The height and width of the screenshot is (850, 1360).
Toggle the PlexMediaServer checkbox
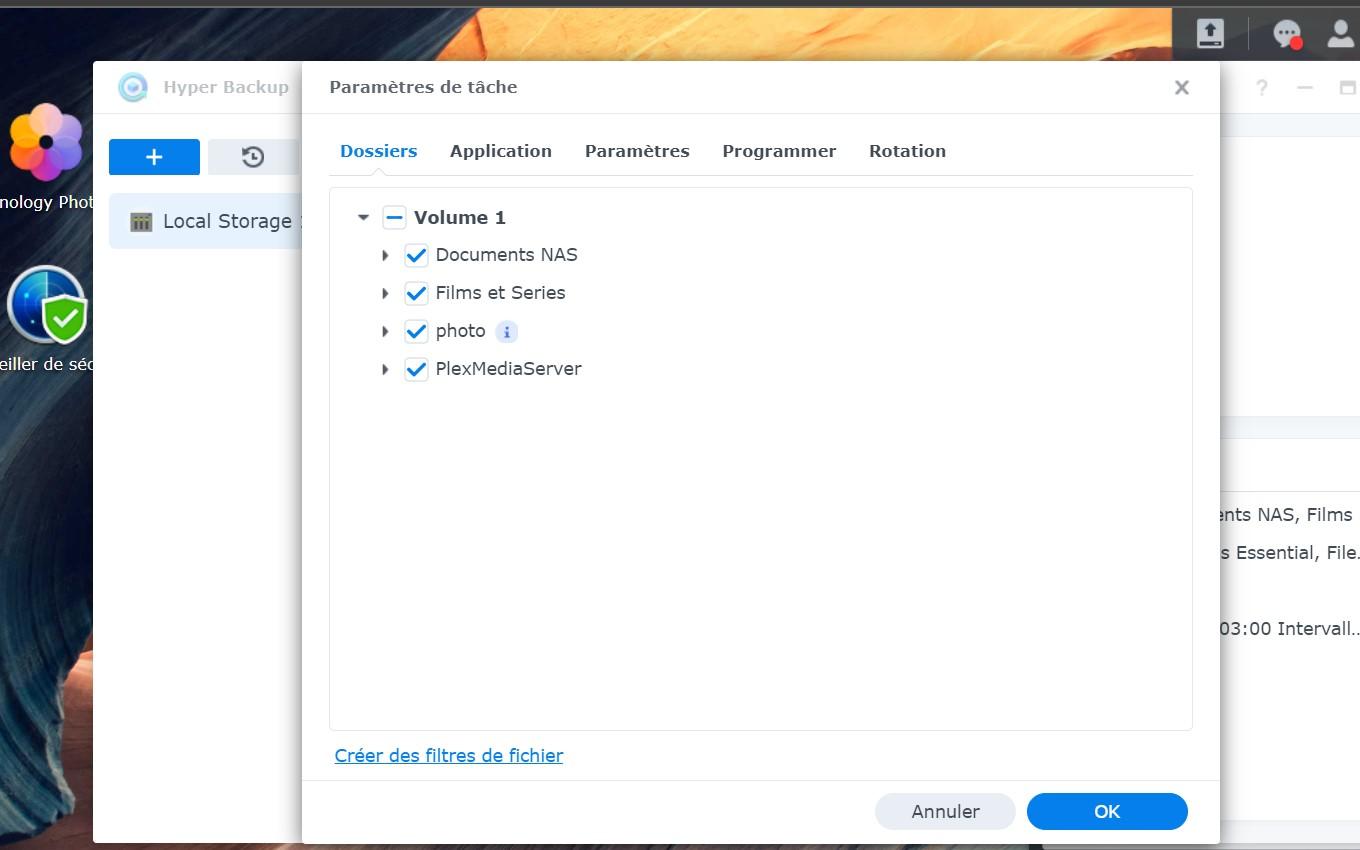click(x=416, y=369)
